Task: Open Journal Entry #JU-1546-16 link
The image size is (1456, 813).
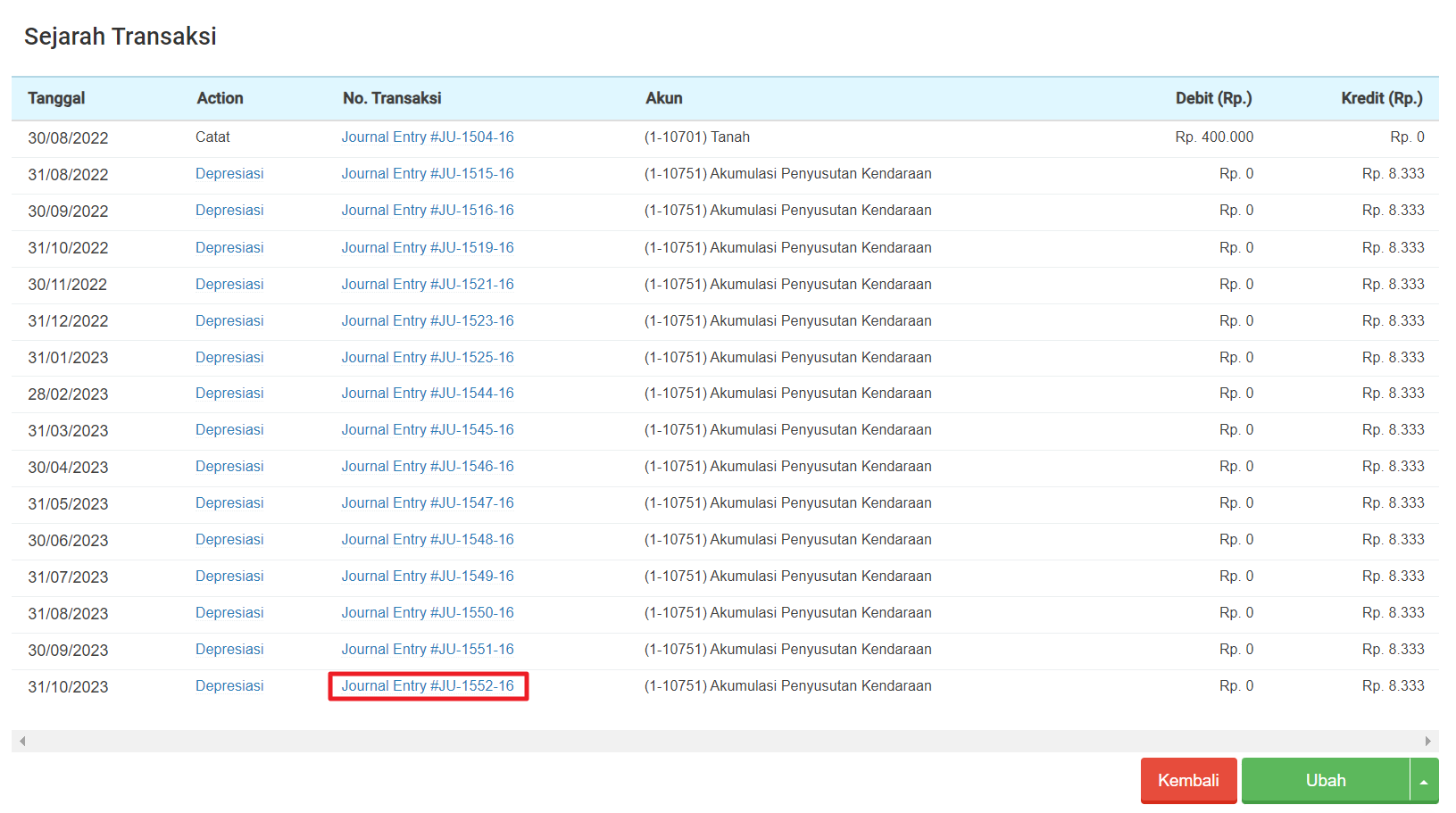Action: point(428,467)
